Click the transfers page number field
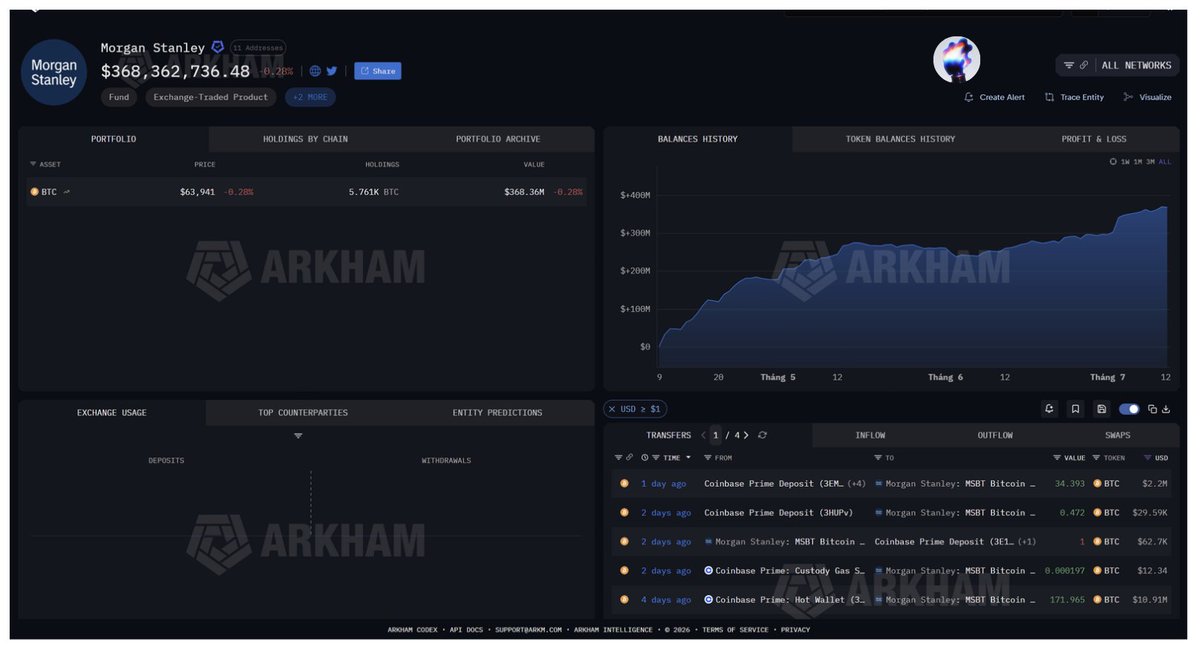The image size is (1200, 648). [x=716, y=435]
